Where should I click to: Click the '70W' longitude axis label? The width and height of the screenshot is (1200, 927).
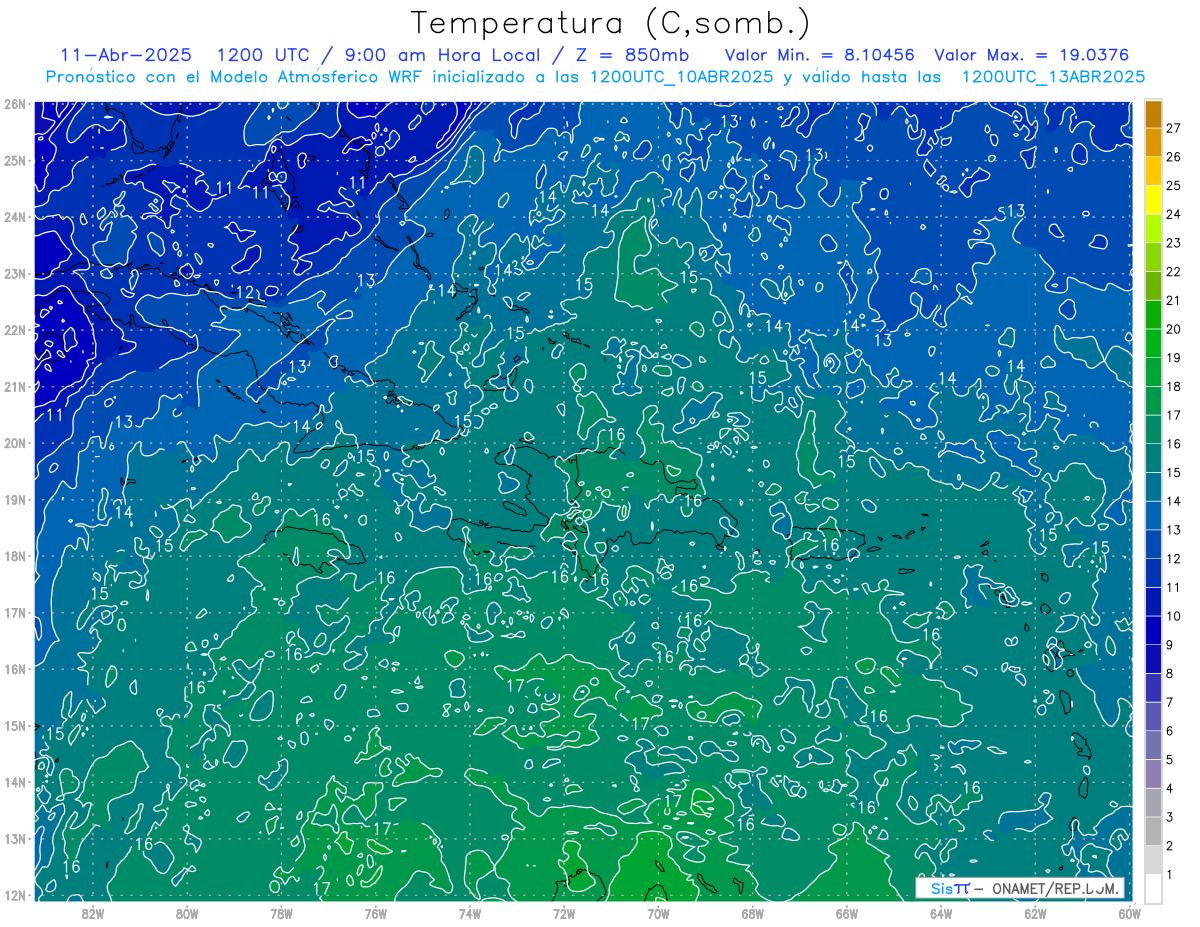click(658, 912)
